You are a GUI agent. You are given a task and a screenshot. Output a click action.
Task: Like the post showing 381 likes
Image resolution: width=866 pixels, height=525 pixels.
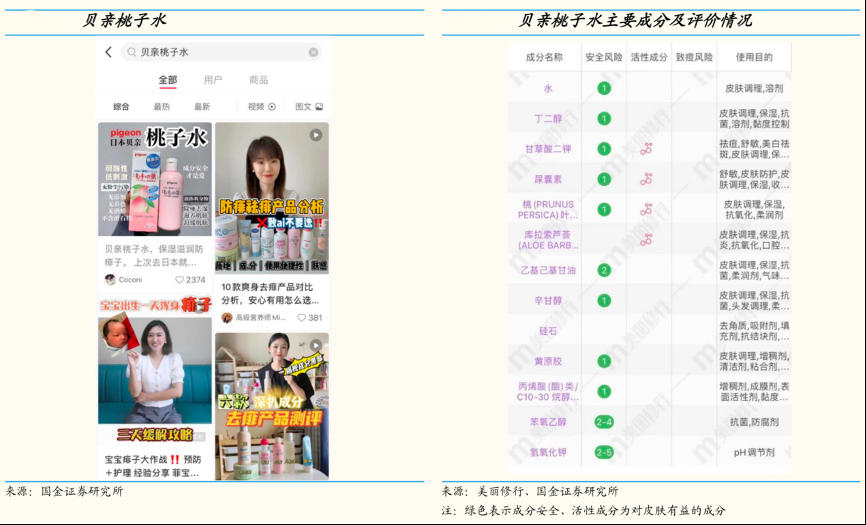pos(302,318)
